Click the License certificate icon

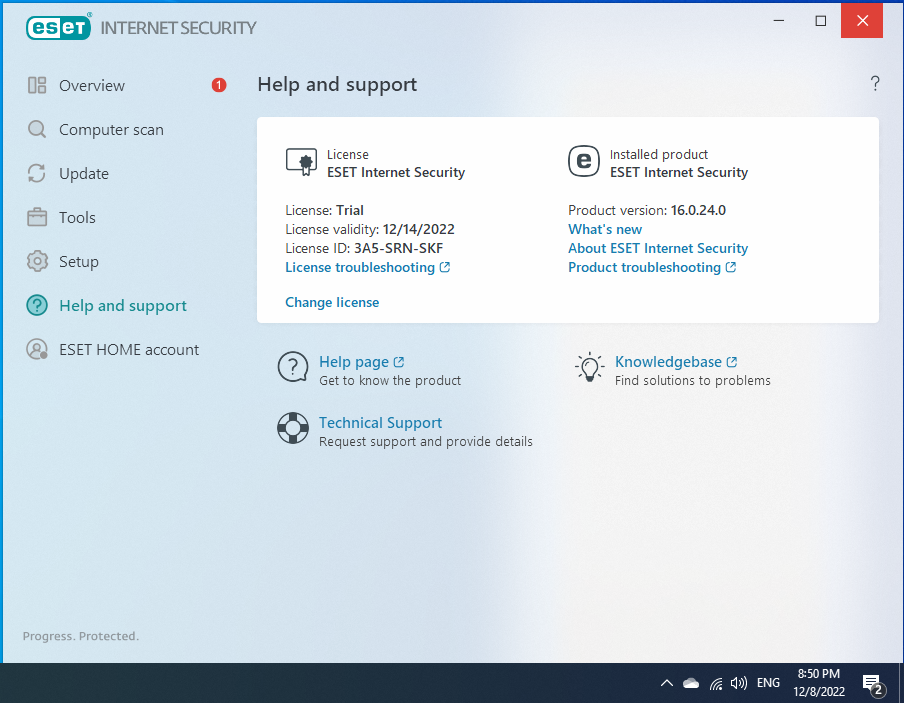pos(301,162)
